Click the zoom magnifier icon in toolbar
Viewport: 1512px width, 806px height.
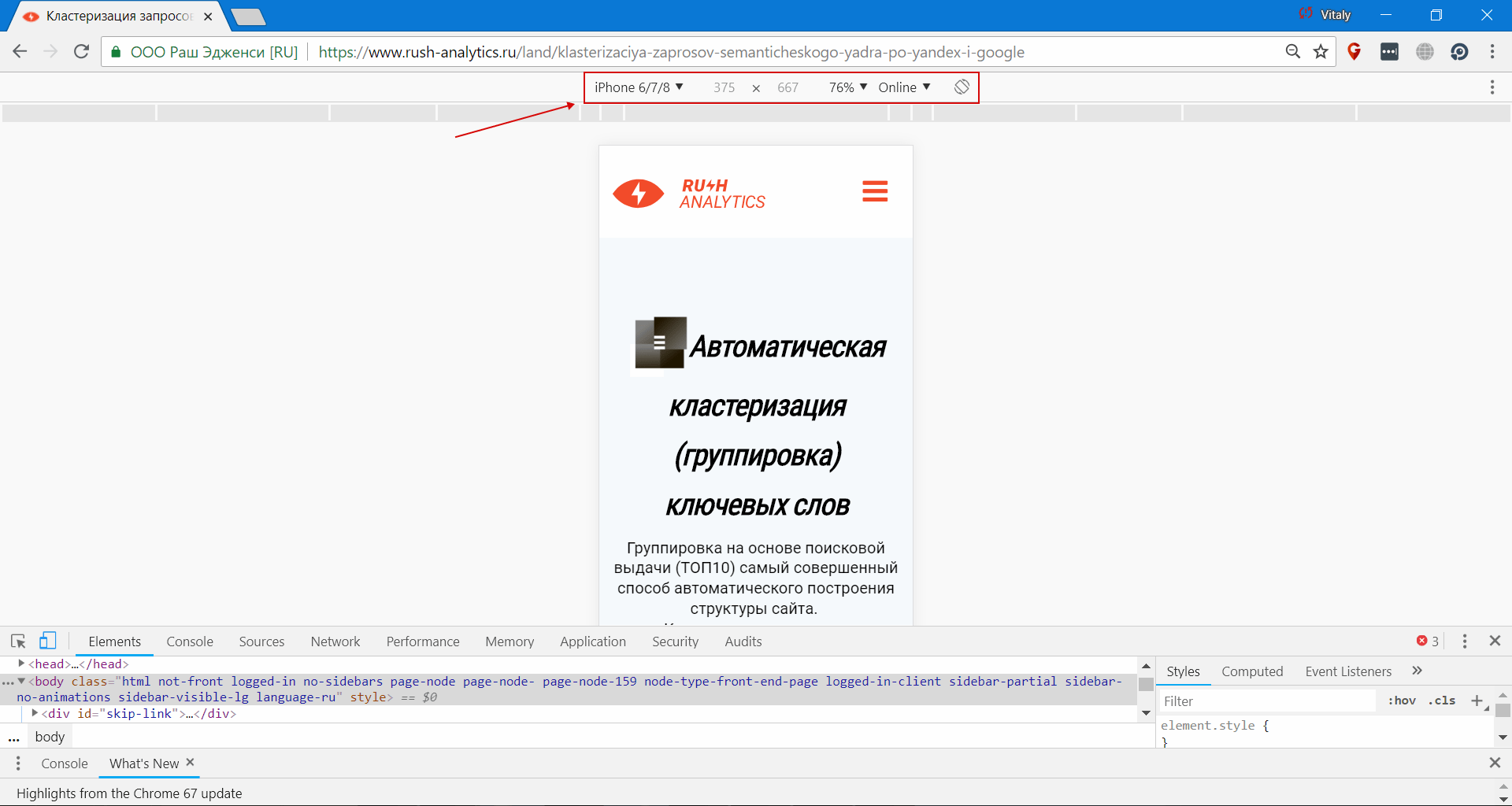tap(1293, 51)
